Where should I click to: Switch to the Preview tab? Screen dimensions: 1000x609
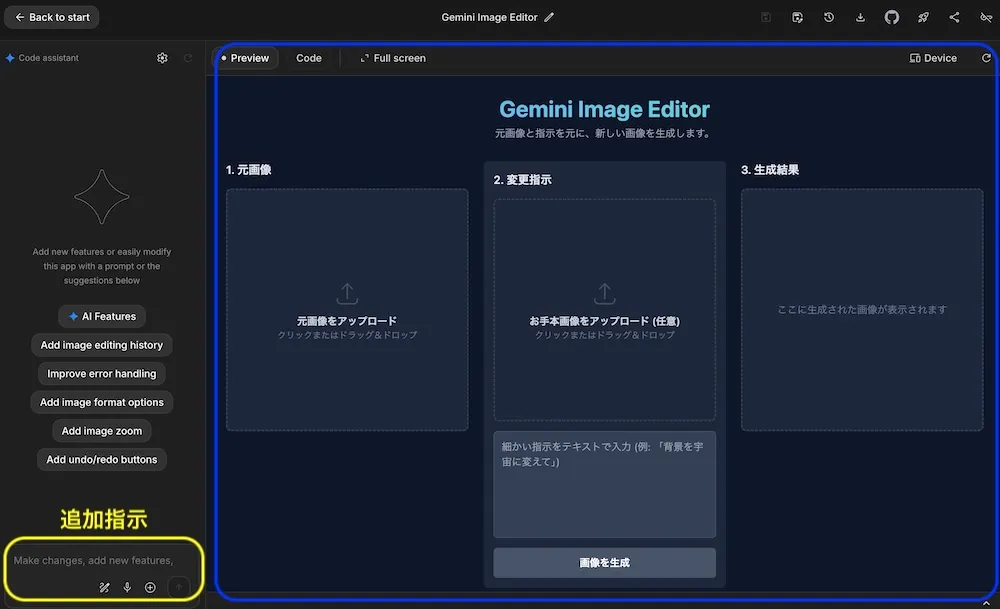point(245,58)
